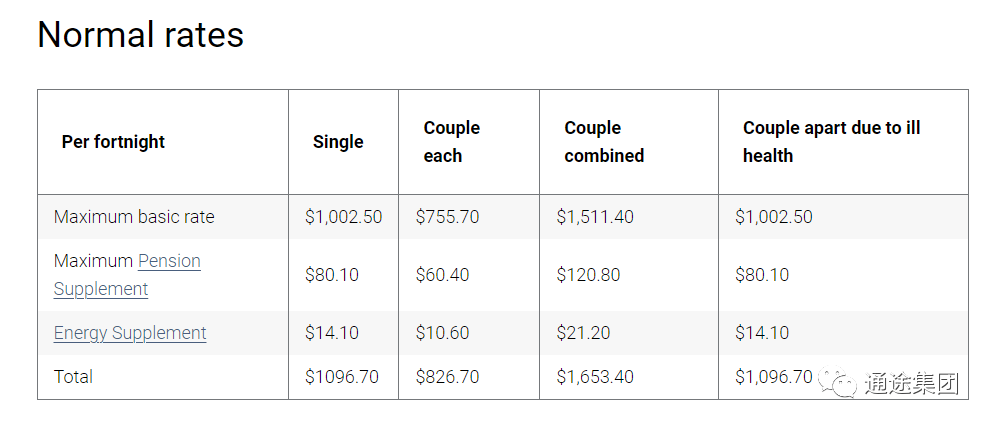This screenshot has height=427, width=992.
Task: Click the Couple each $755.70 cell
Action: click(x=447, y=217)
